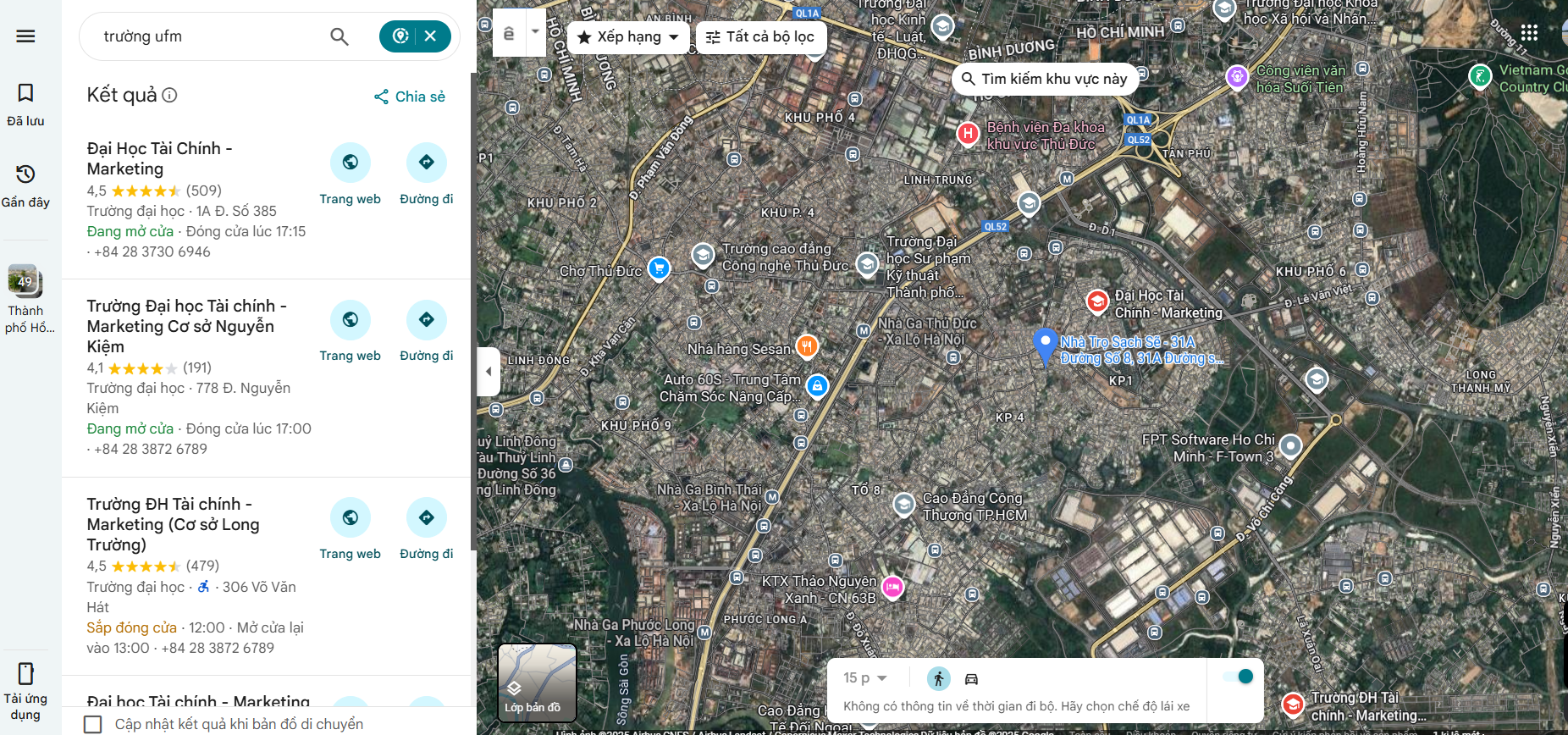The height and width of the screenshot is (735, 1568).
Task: Get Đường đi to Cơ sở Long Trường
Action: 426,529
